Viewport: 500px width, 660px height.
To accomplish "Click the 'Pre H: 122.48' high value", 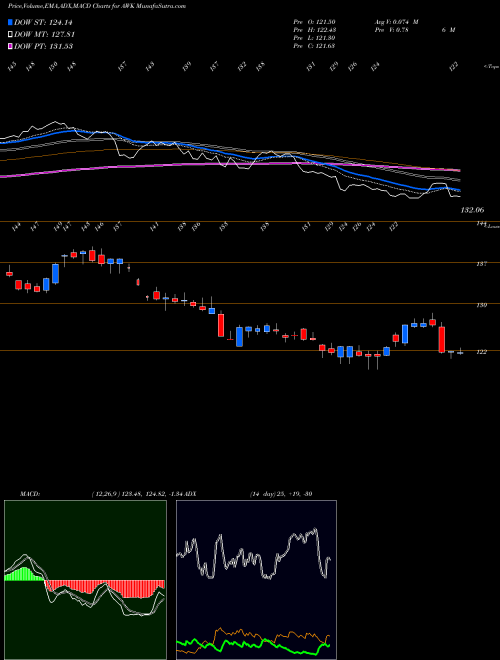I will (x=314, y=30).
